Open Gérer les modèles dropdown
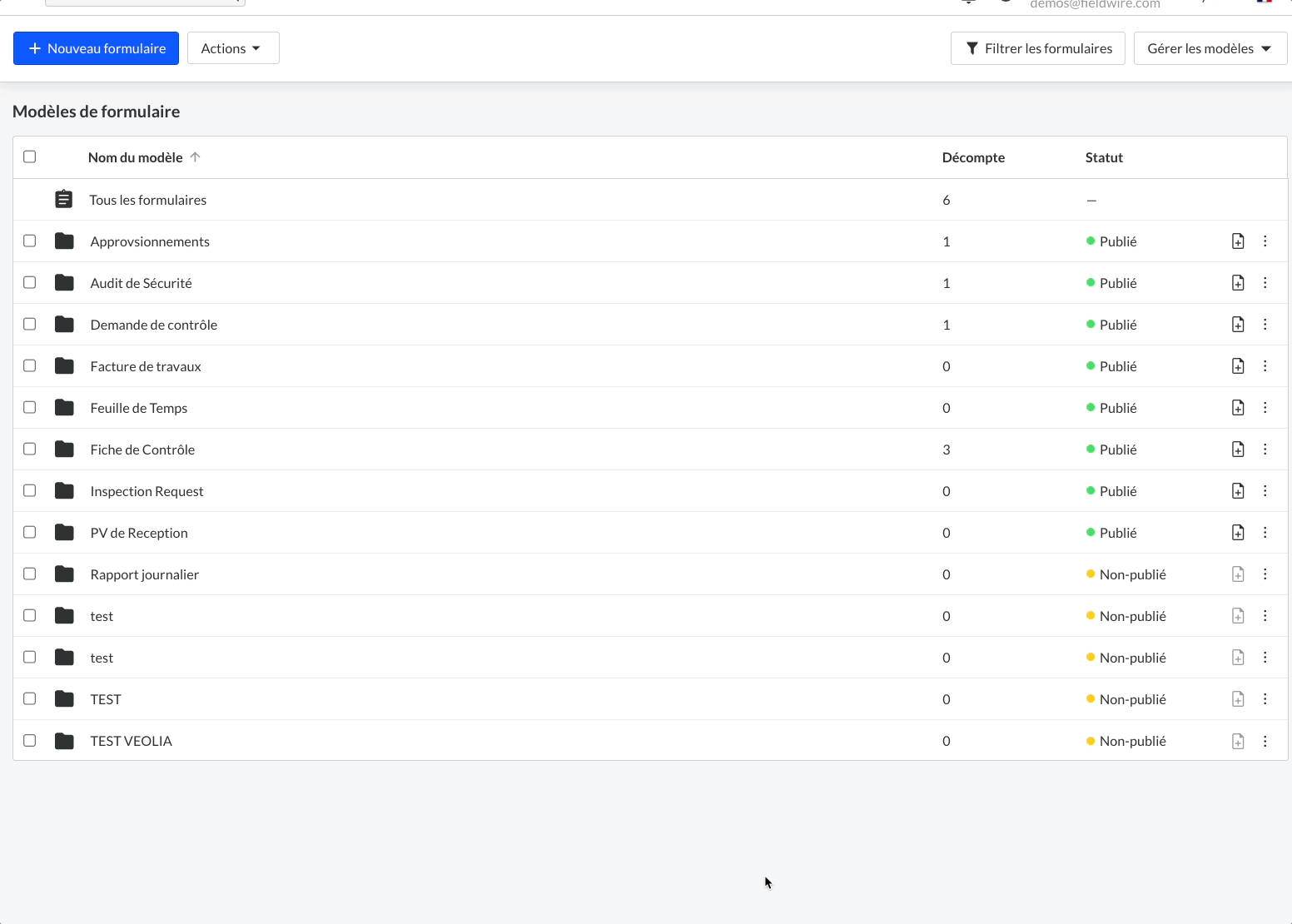1292x924 pixels. pos(1210,48)
